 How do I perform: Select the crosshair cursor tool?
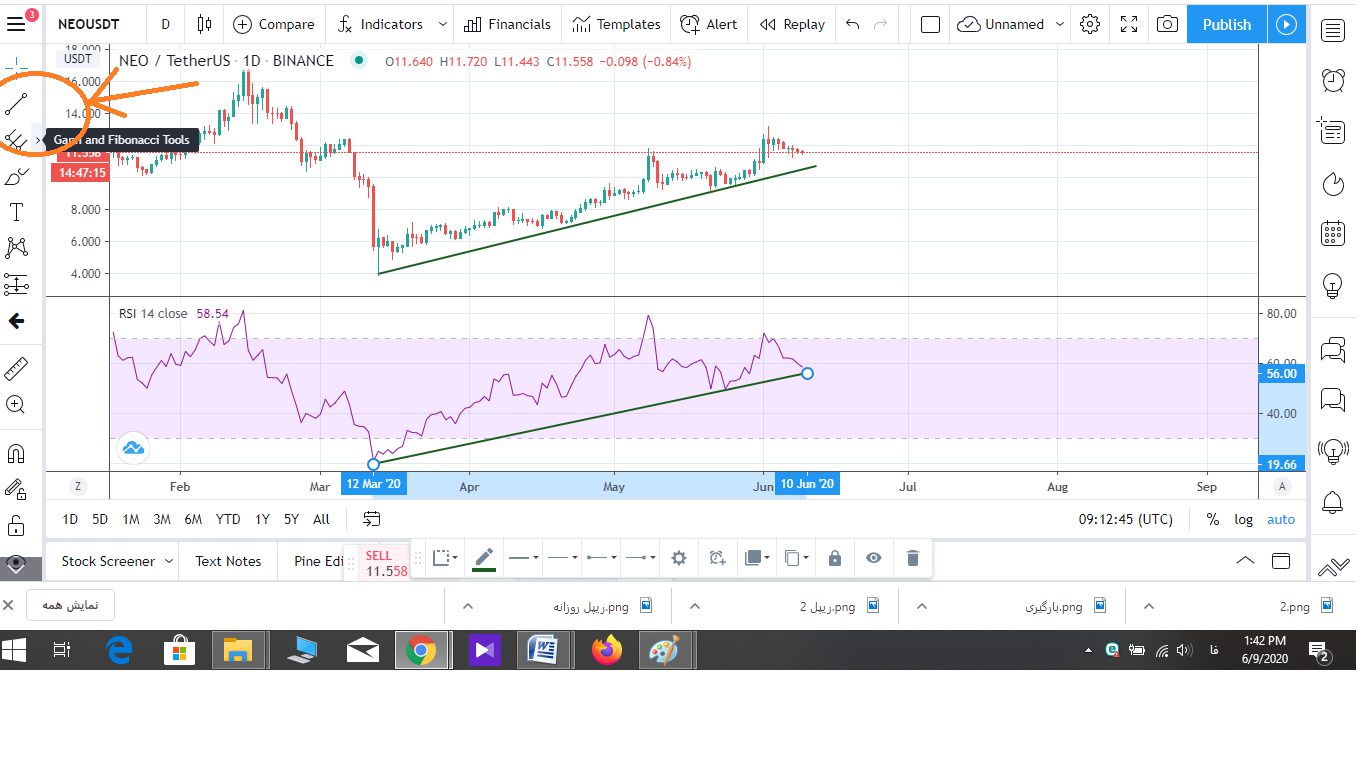16,62
